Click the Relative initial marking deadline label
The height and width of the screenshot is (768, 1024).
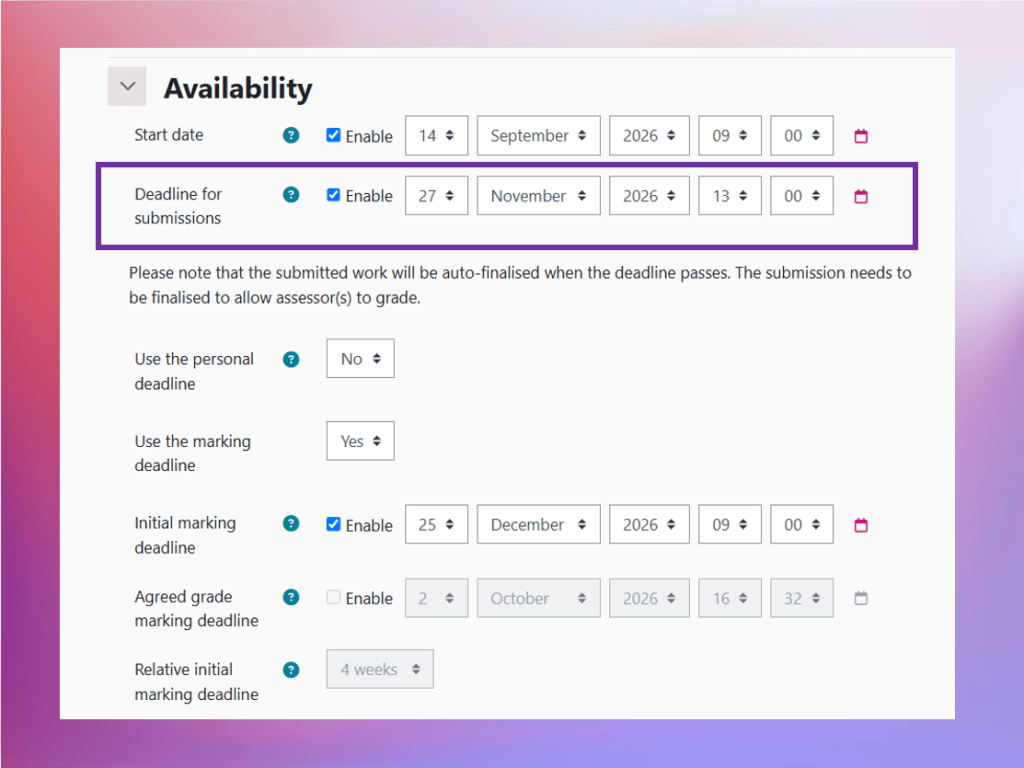pyautogui.click(x=196, y=681)
